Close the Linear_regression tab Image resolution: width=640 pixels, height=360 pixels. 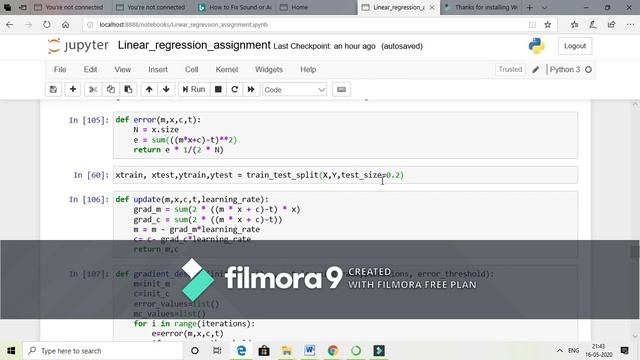tap(432, 7)
